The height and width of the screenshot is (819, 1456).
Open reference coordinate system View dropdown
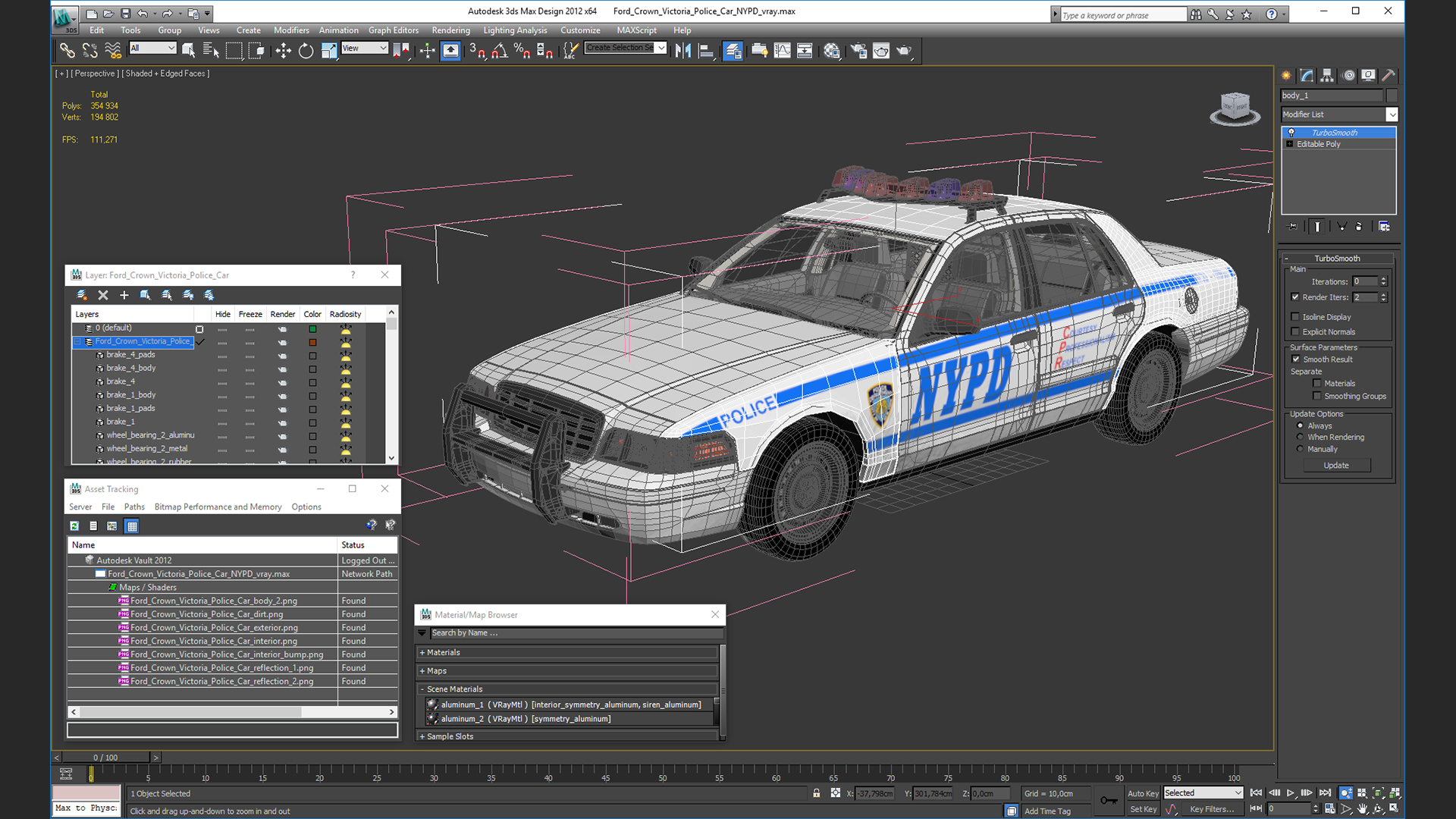[x=365, y=48]
